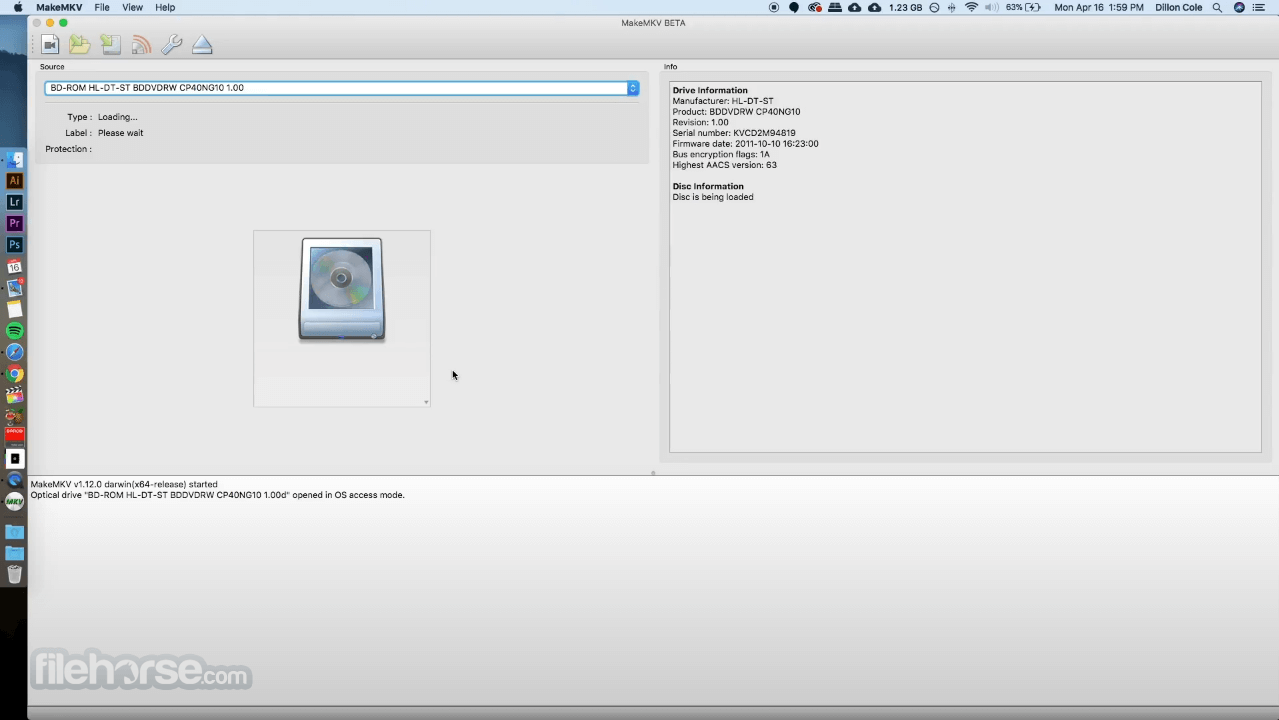Open Preferences with the wrench icon

pos(171,44)
